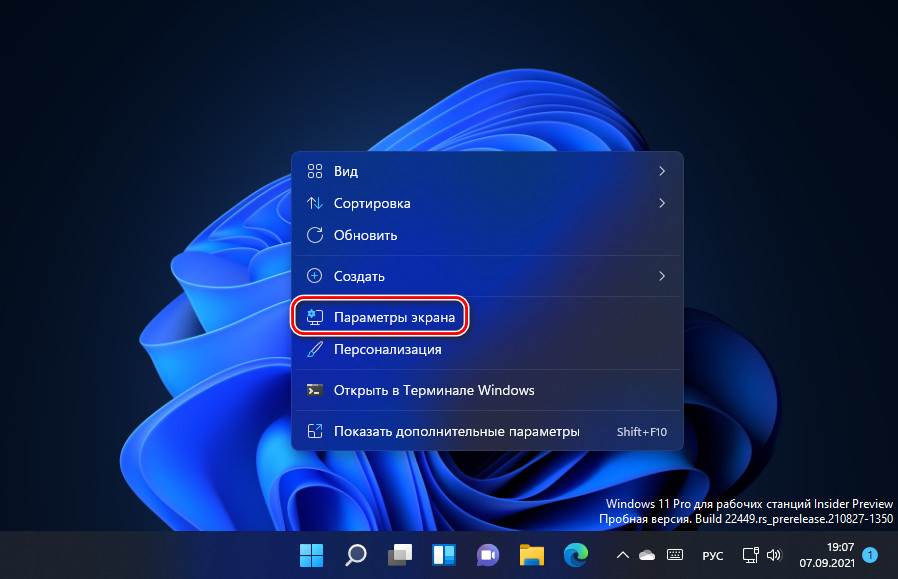Open Task View on the taskbar
The image size is (898, 579).
tap(400, 555)
